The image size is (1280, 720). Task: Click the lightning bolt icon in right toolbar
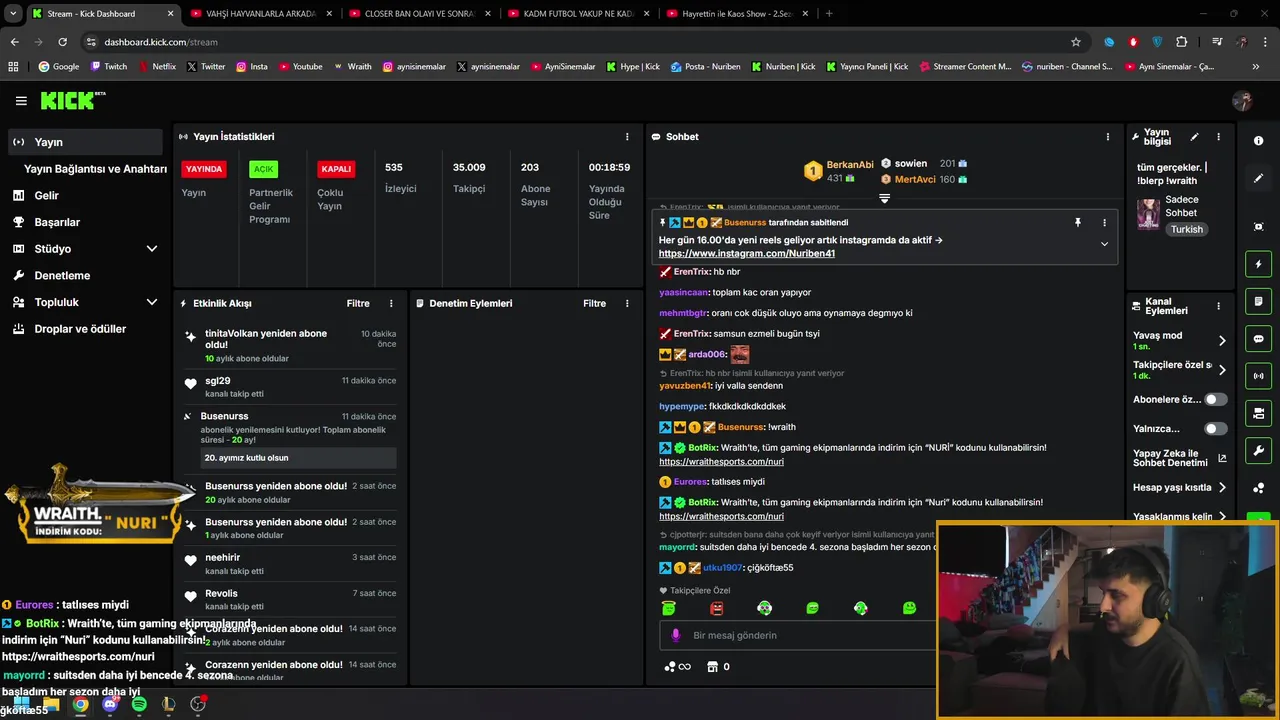[x=1258, y=264]
